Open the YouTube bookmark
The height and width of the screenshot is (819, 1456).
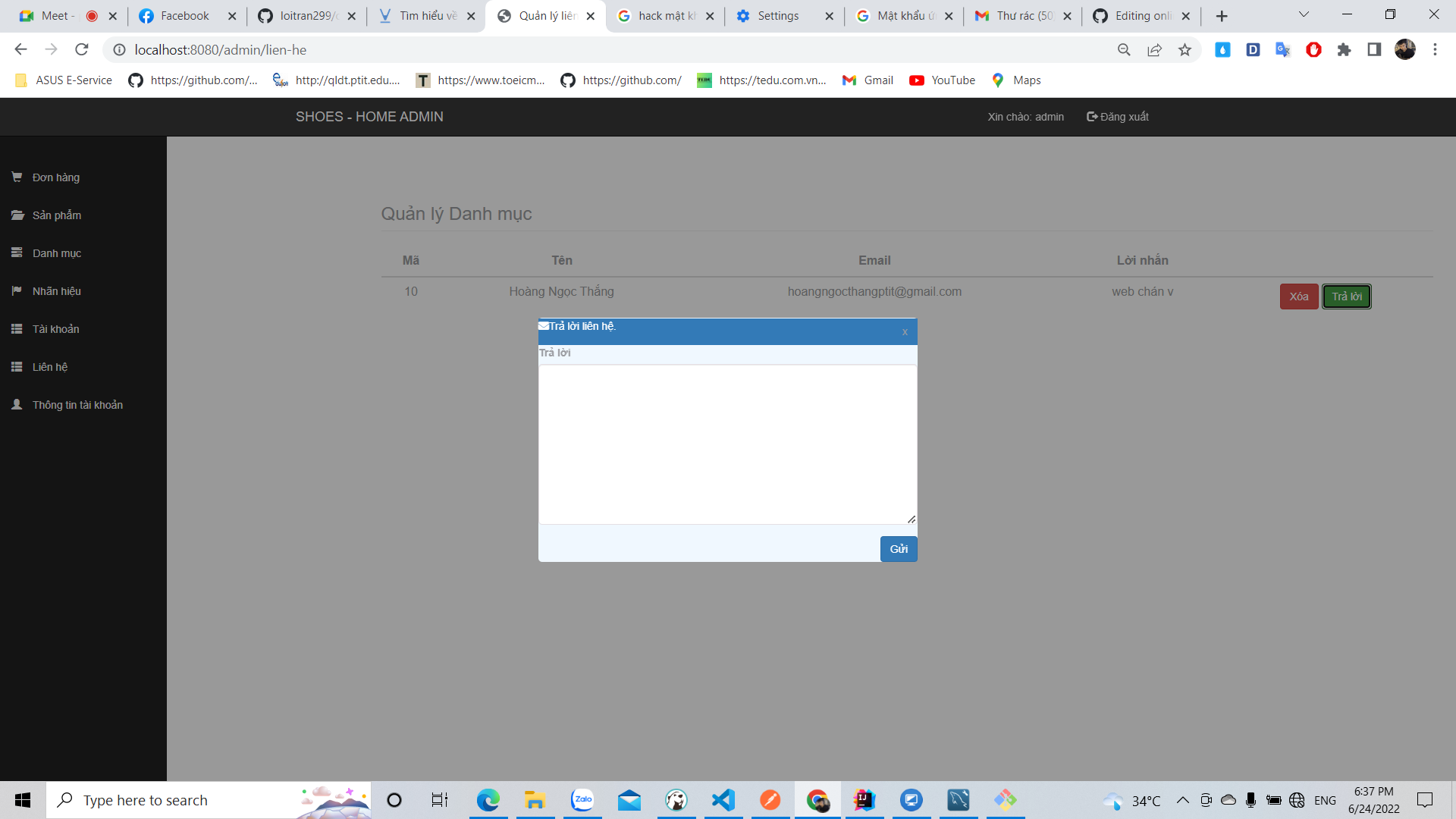point(942,80)
